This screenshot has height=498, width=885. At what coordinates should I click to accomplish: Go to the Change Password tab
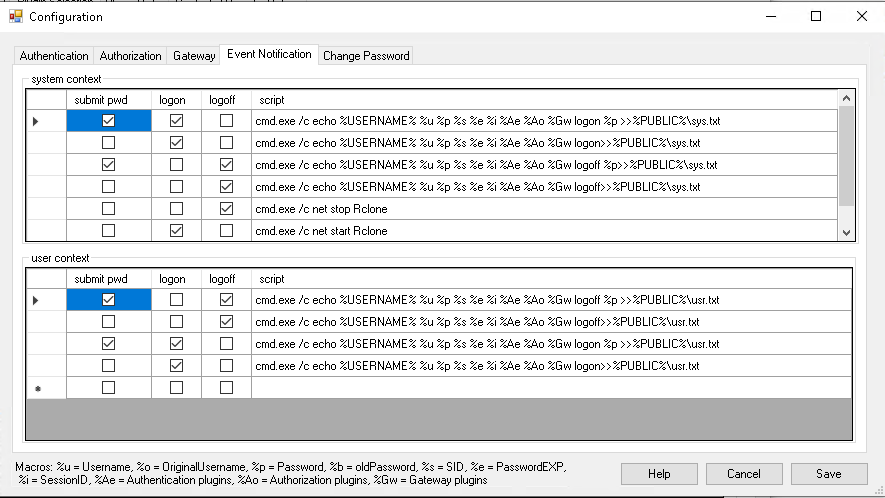pyautogui.click(x=366, y=56)
